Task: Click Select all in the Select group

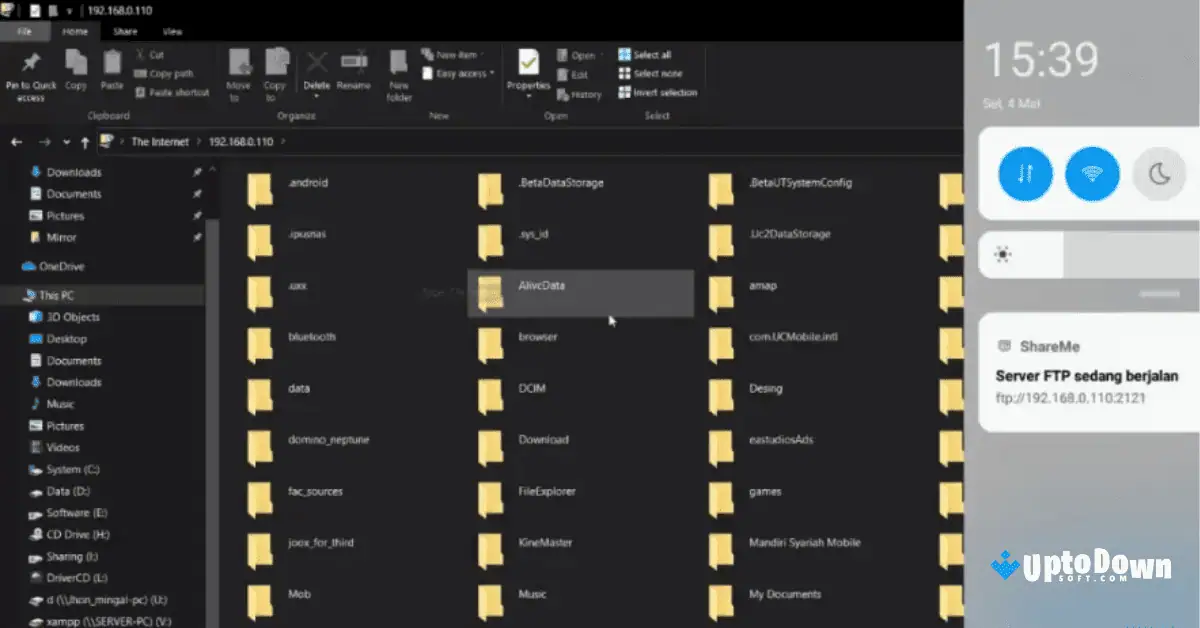Action: click(x=648, y=55)
